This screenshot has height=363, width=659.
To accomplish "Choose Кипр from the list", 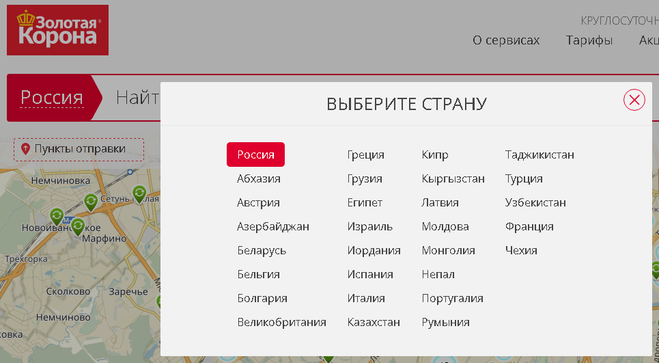I will coord(435,155).
